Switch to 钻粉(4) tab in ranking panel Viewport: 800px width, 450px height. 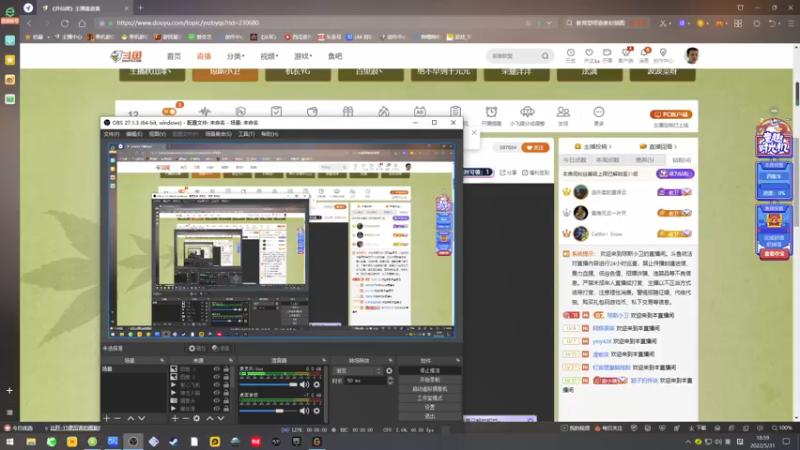(681, 160)
